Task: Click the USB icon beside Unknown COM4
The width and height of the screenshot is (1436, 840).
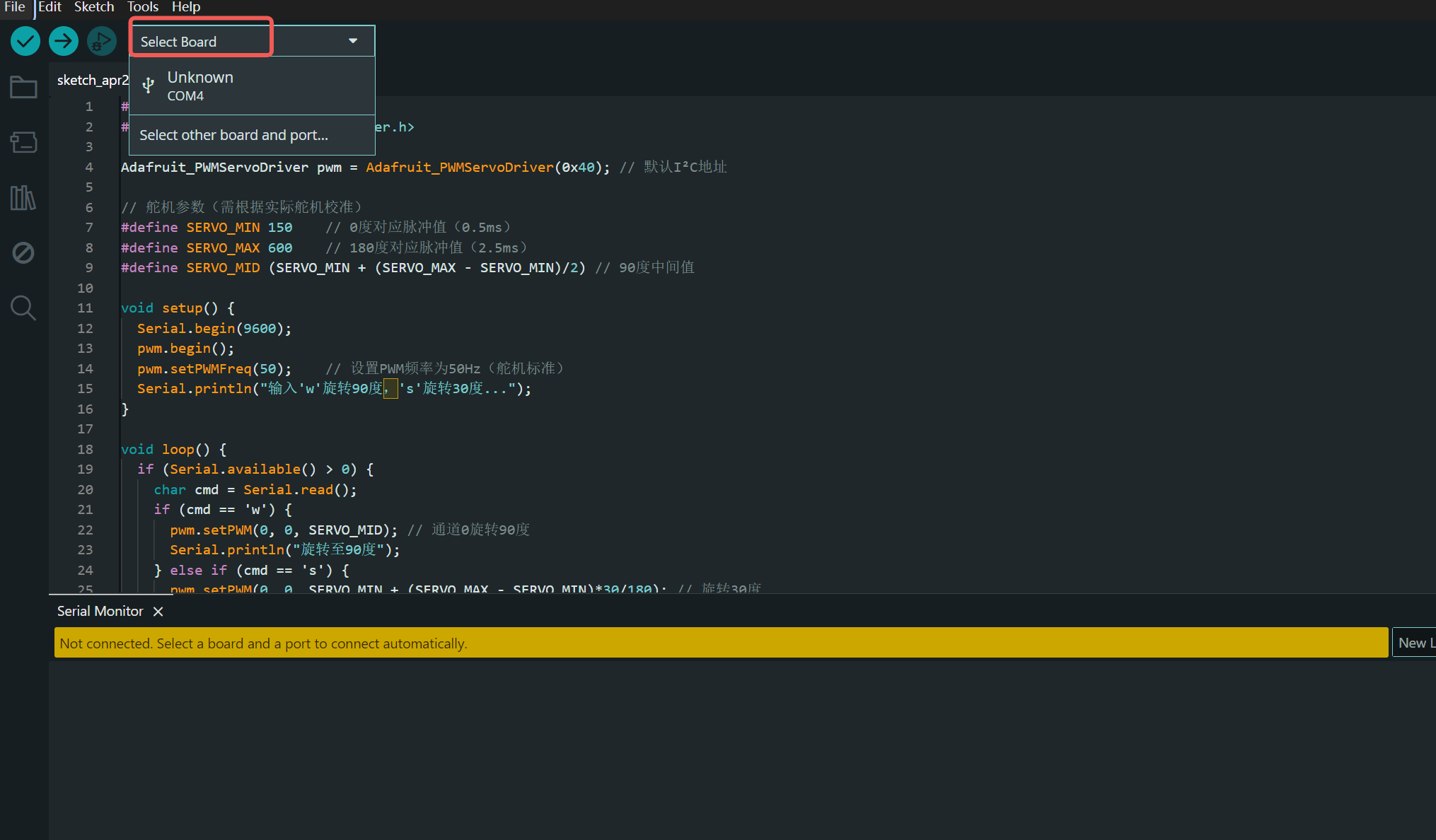Action: [149, 86]
